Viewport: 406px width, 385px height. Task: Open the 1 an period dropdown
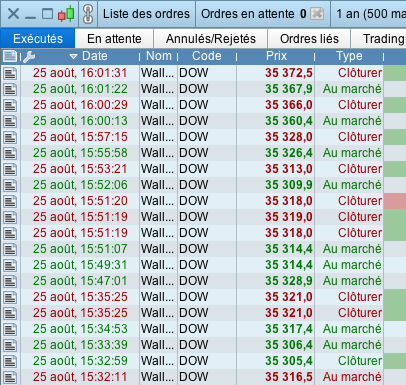[x=368, y=14]
